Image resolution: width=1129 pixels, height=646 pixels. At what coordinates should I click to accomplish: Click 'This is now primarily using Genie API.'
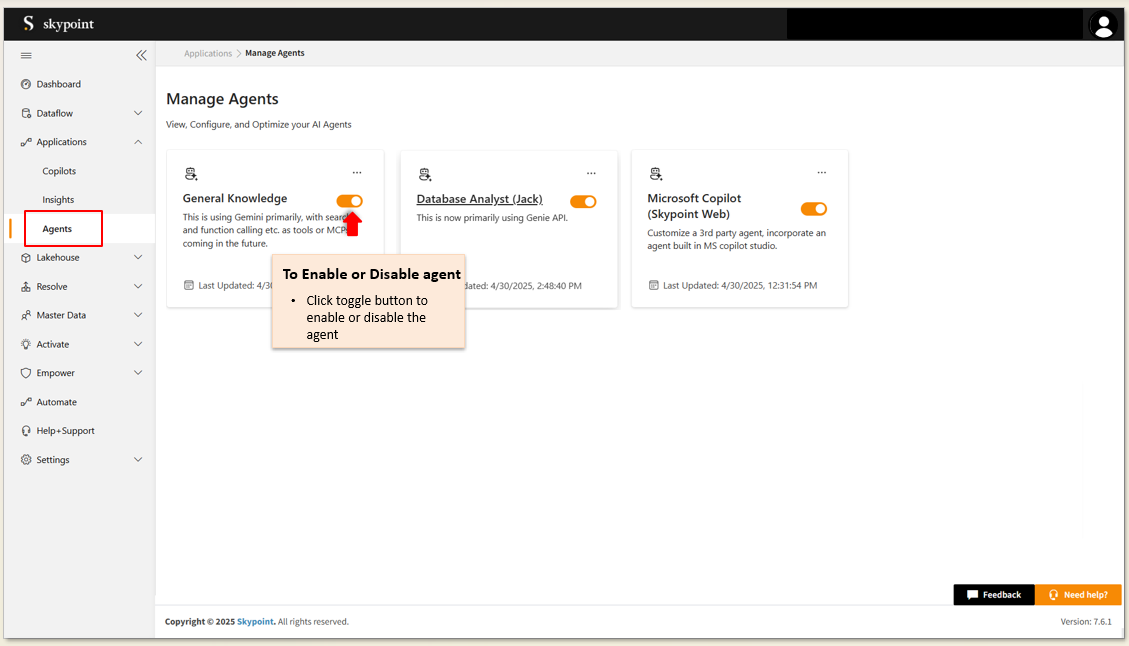point(492,217)
